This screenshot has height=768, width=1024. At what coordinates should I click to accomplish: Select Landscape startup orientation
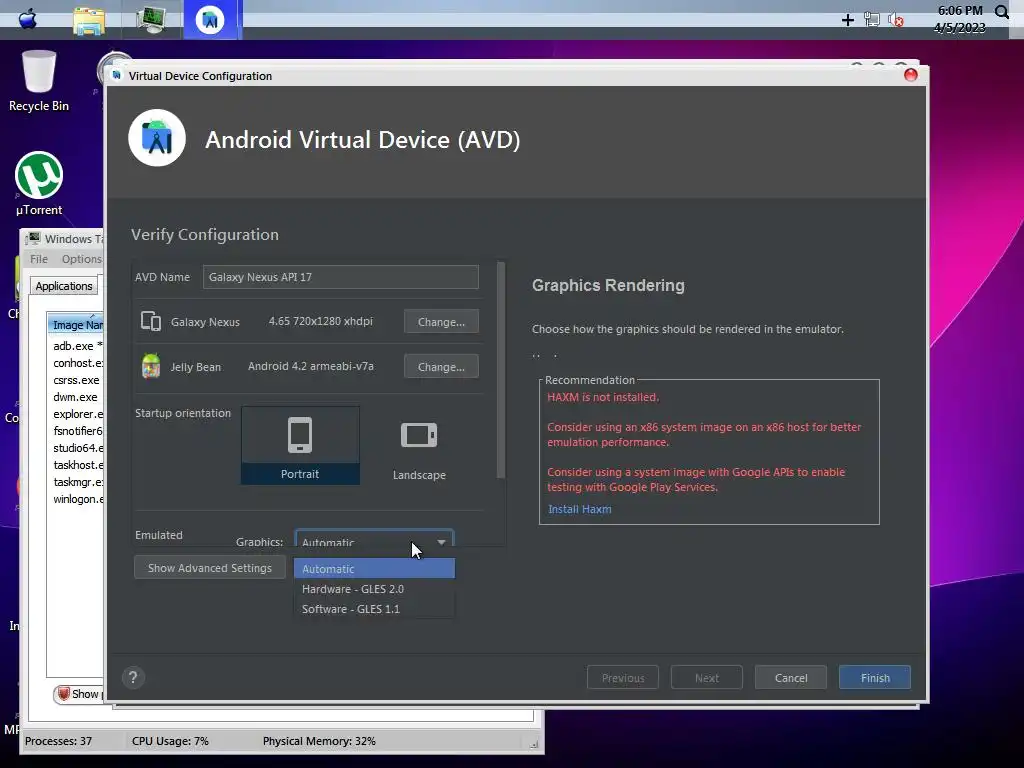[x=419, y=449]
